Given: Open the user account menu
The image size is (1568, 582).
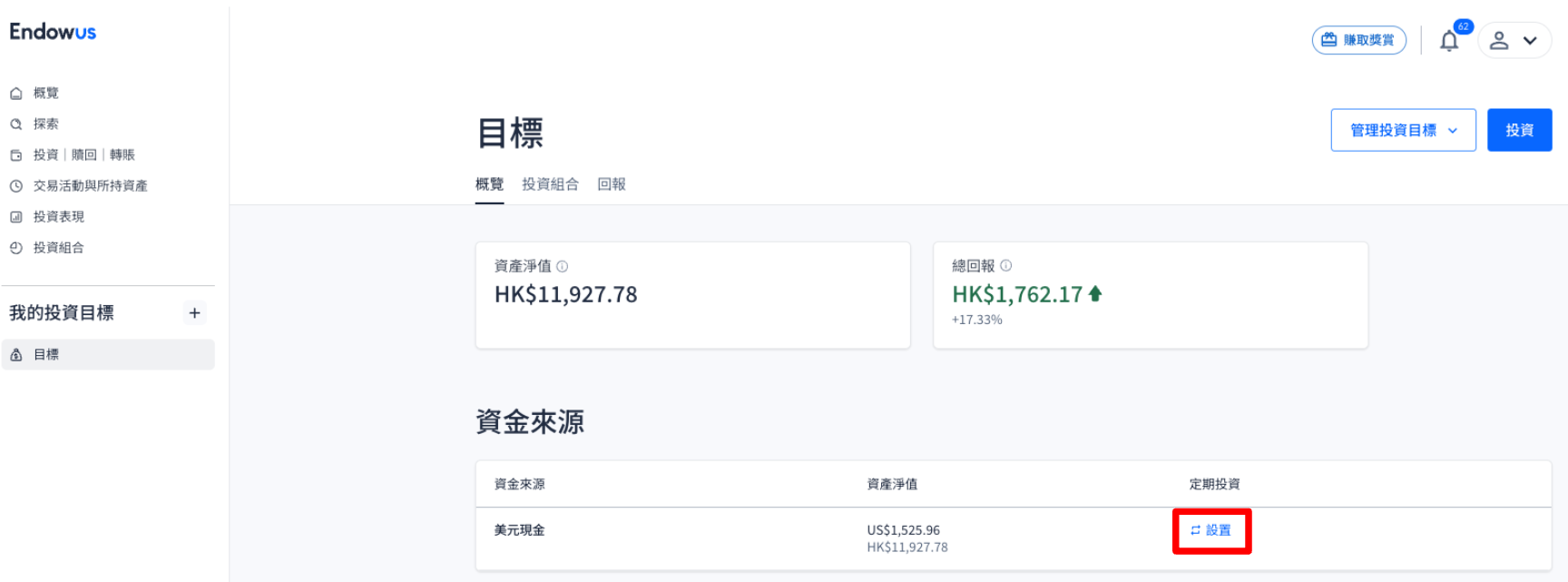Looking at the screenshot, I should (1514, 41).
